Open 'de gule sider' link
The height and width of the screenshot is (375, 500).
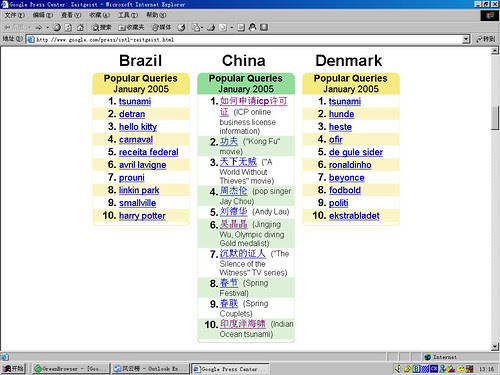coord(356,152)
